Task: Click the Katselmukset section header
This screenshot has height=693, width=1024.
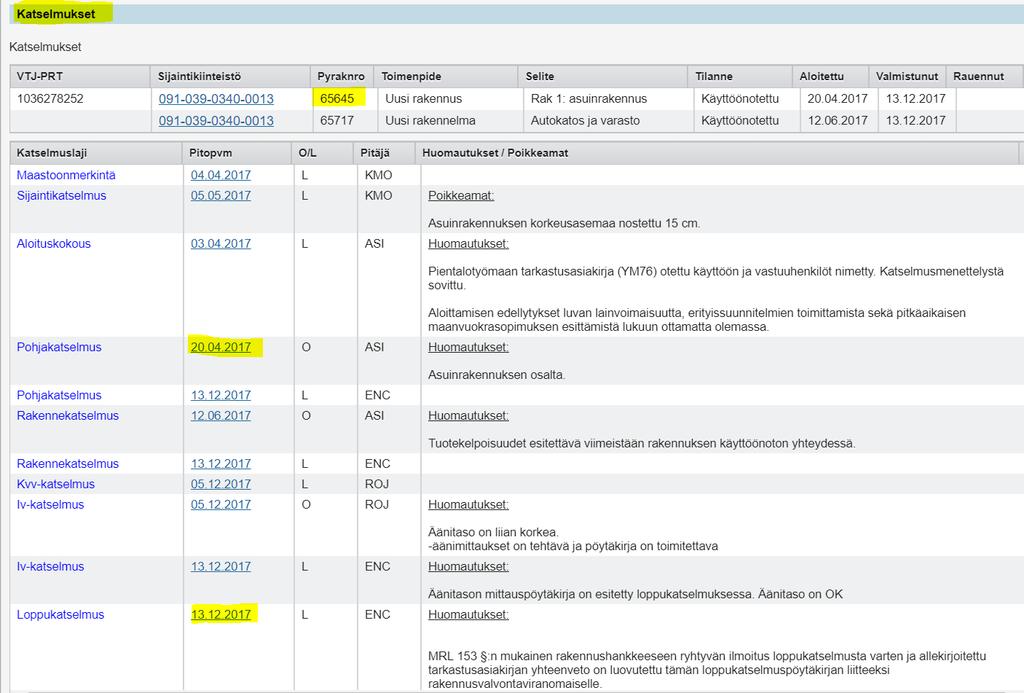Action: [56, 14]
